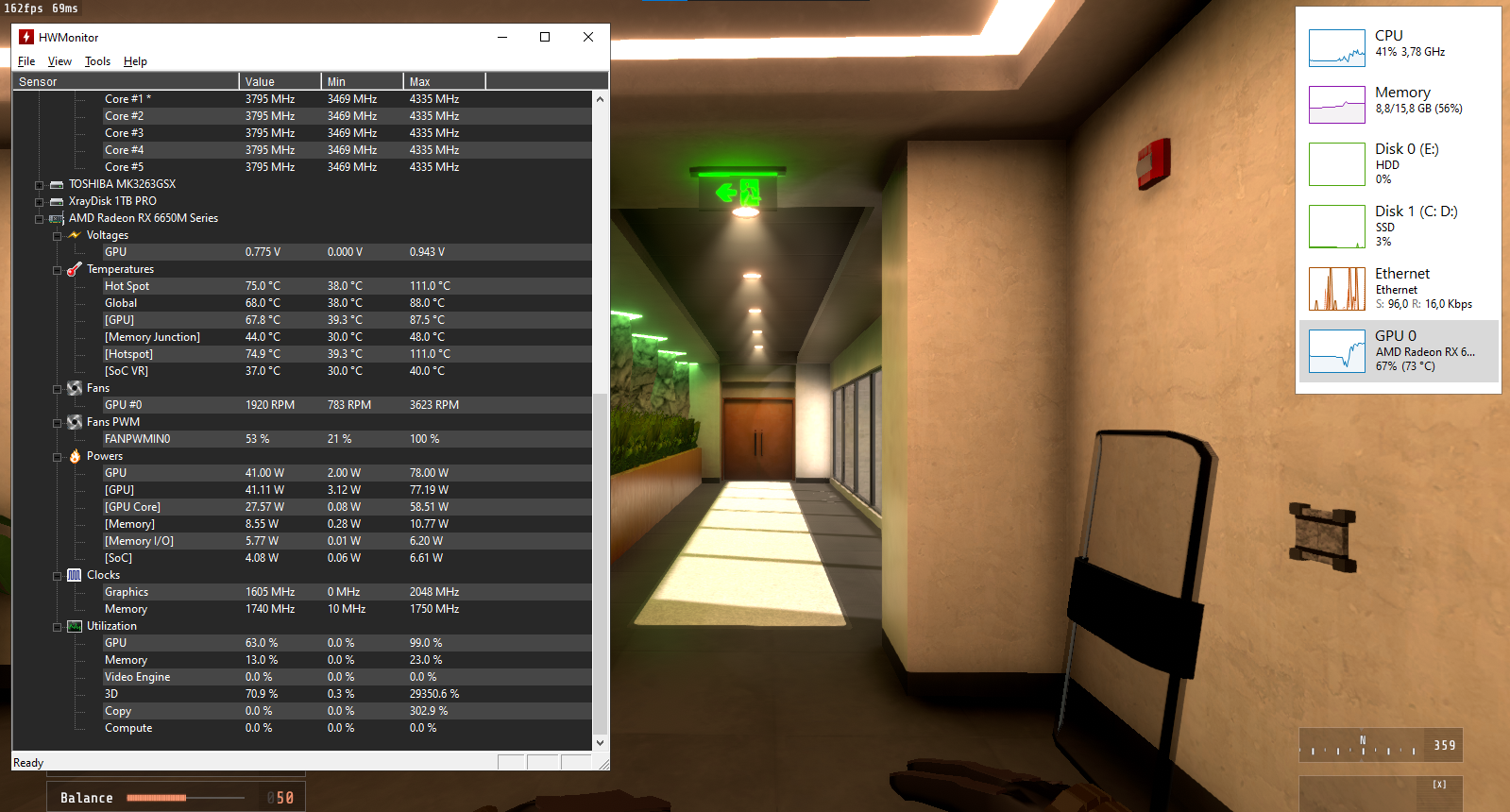Click the HWMonitor lightning app icon

(26, 37)
